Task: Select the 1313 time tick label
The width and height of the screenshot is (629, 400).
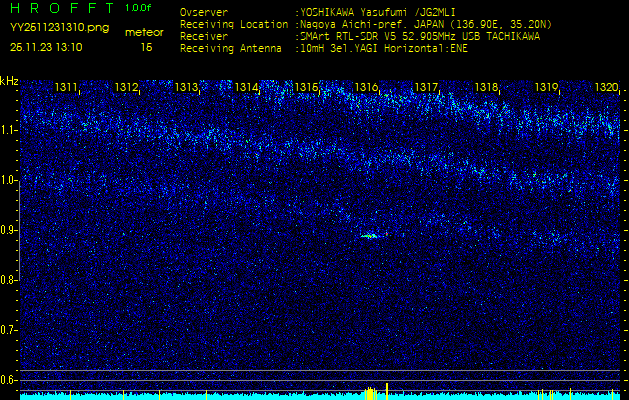Action: point(186,88)
